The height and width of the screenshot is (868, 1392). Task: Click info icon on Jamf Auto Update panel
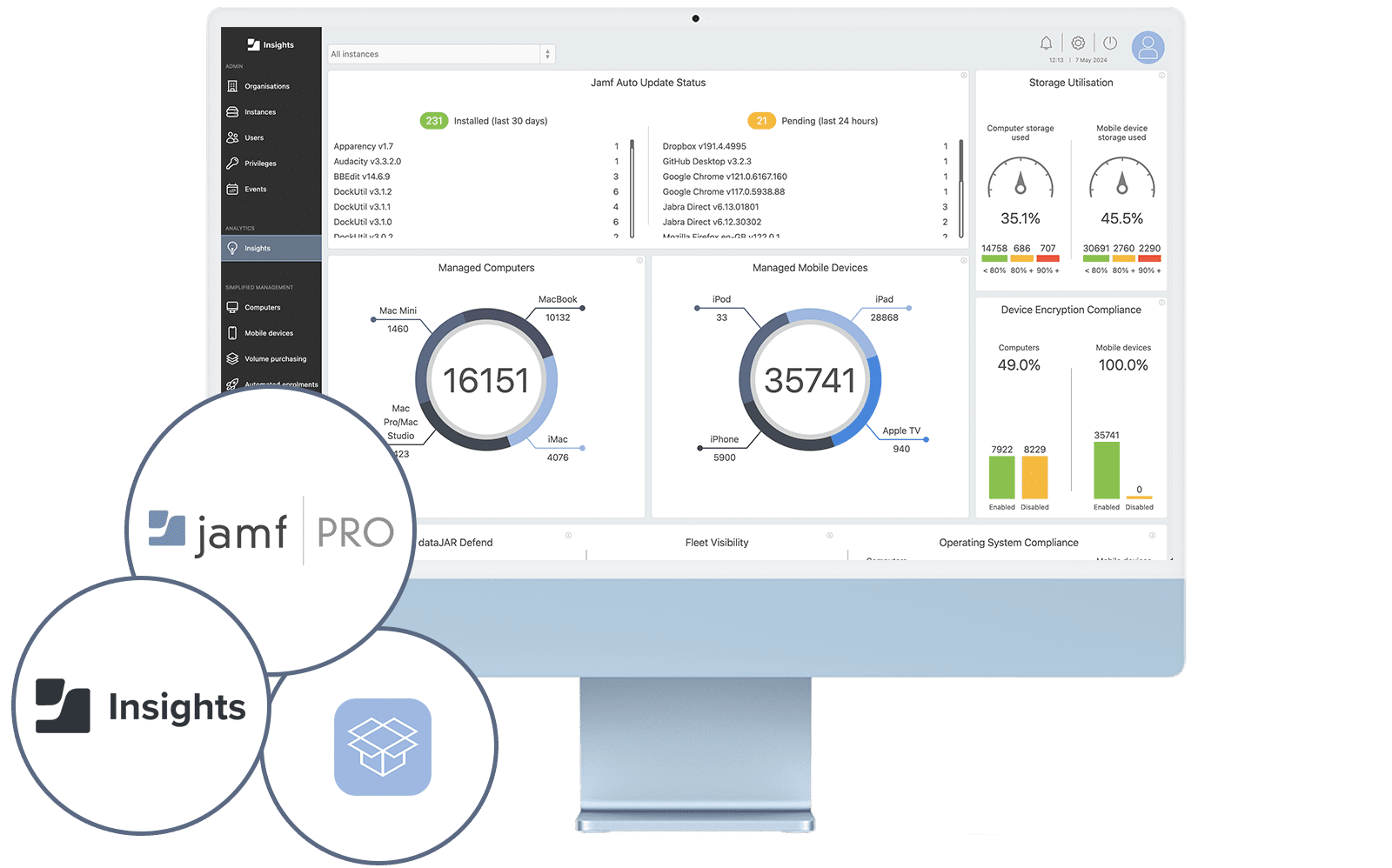[963, 76]
